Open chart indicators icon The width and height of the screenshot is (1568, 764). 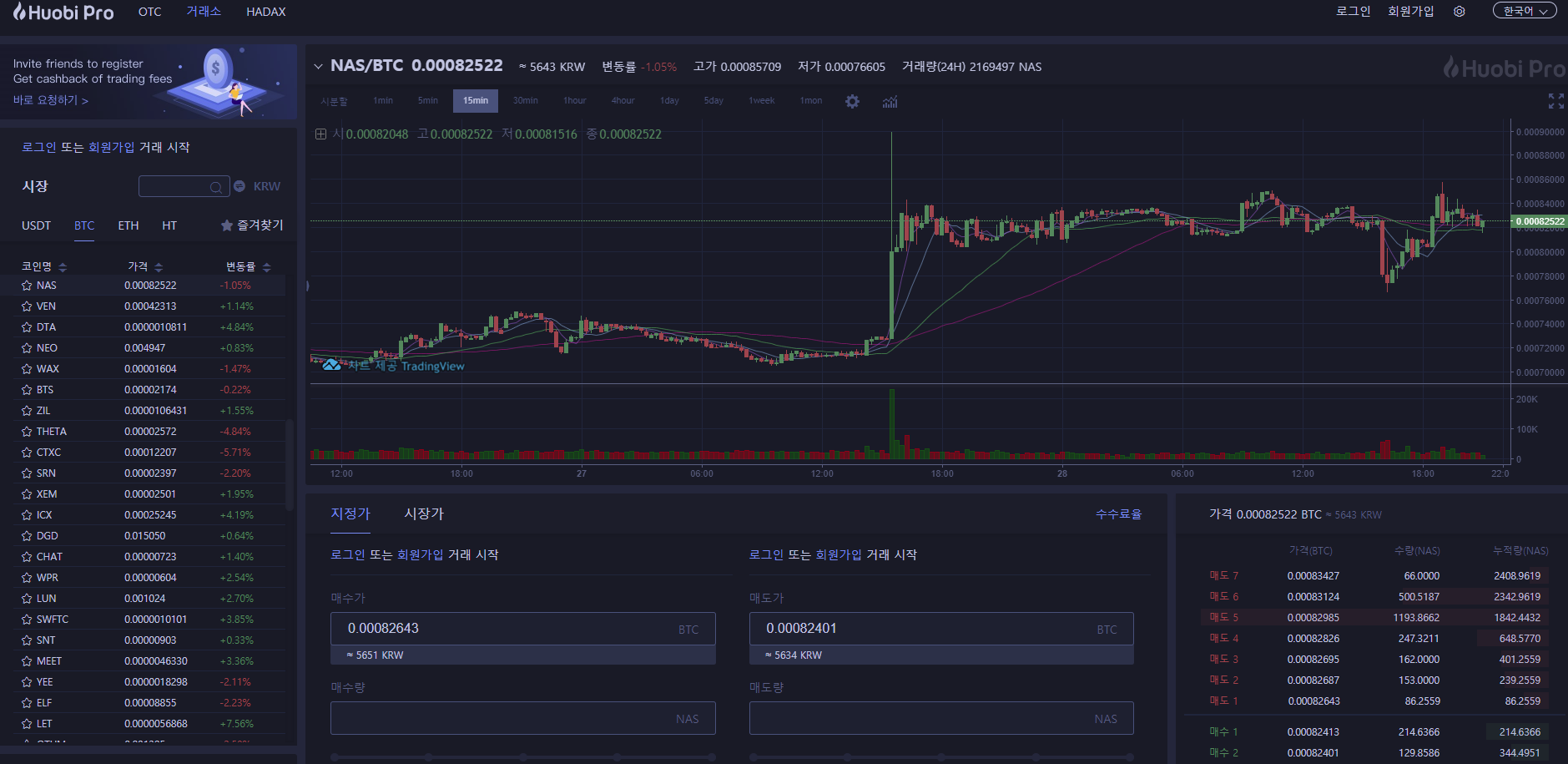coord(890,101)
